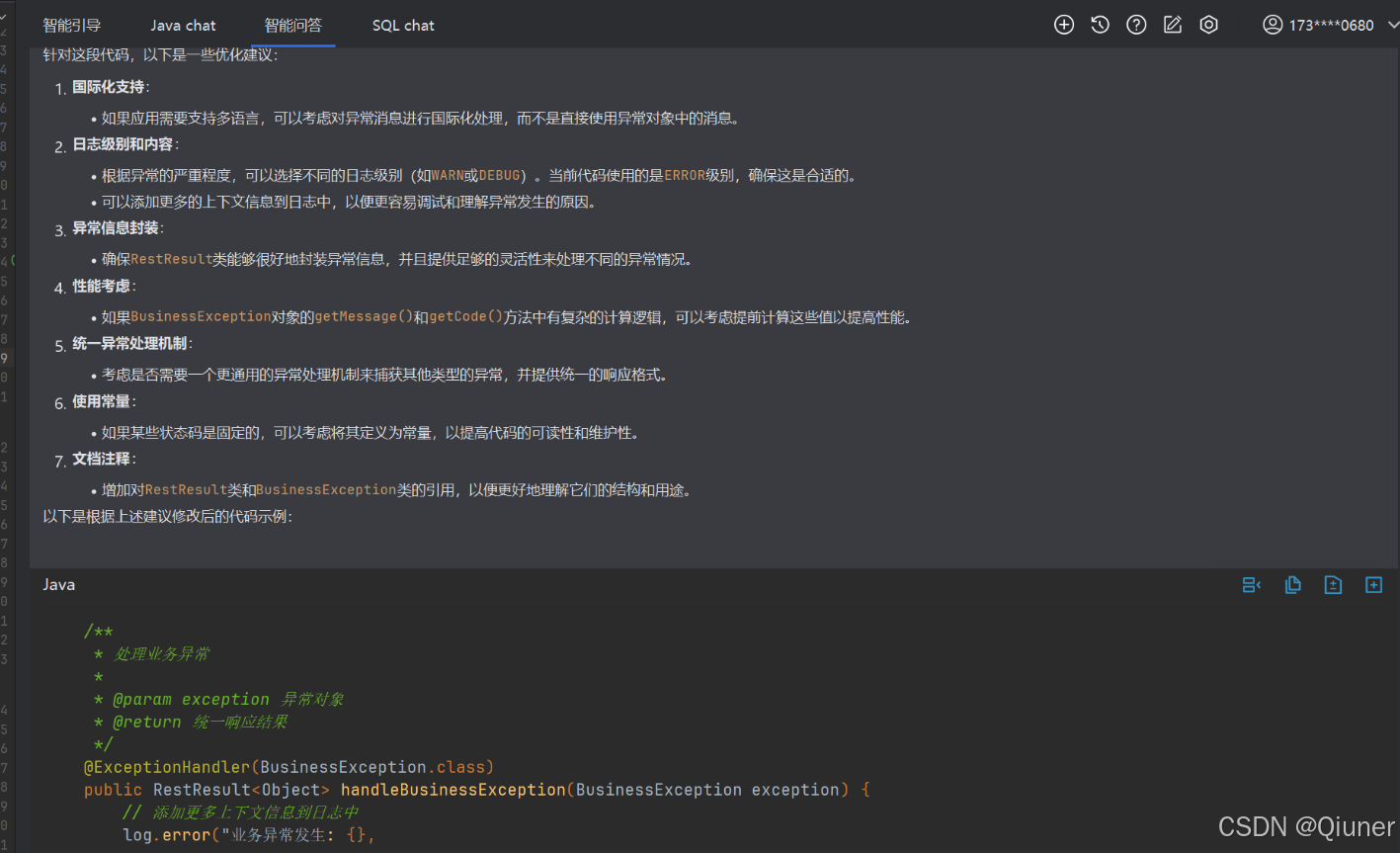Open the chat history icon
The width and height of the screenshot is (1400, 853).
1100,25
